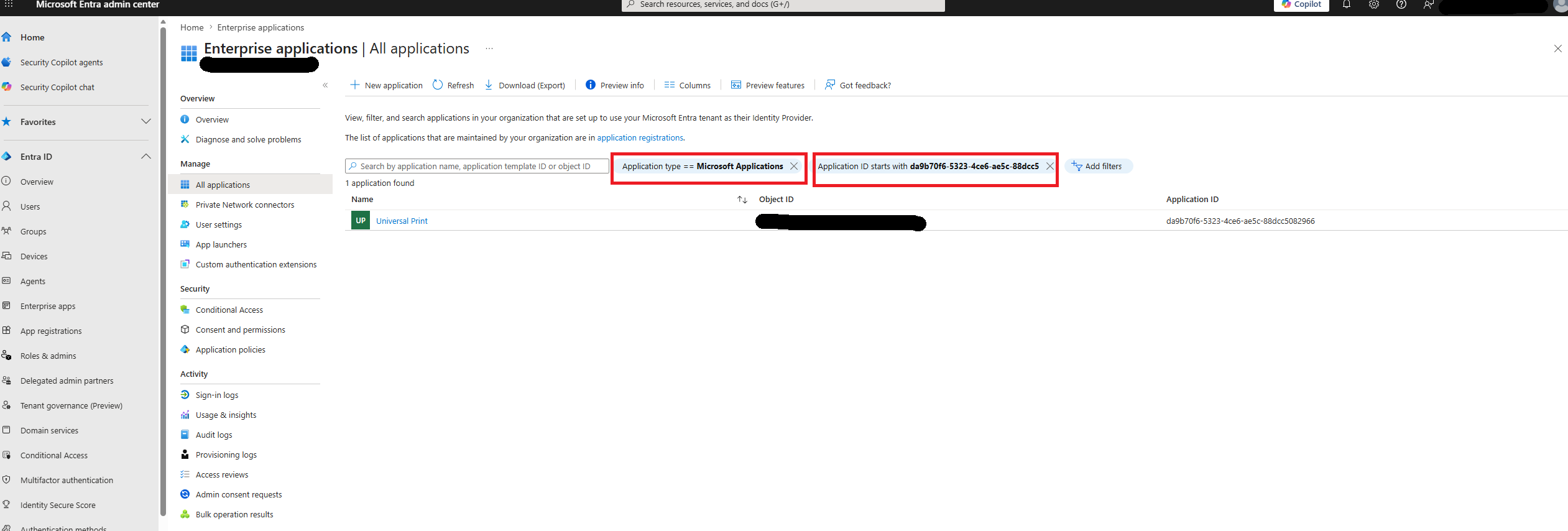Open Custom authentication extensions
1568x531 pixels.
(x=256, y=264)
